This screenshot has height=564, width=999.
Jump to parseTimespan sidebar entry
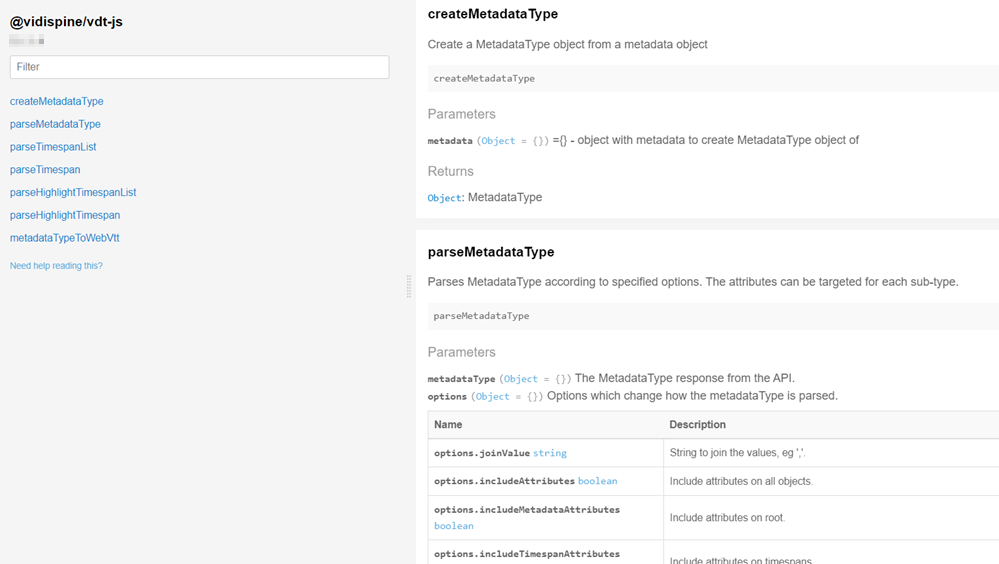click(45, 170)
